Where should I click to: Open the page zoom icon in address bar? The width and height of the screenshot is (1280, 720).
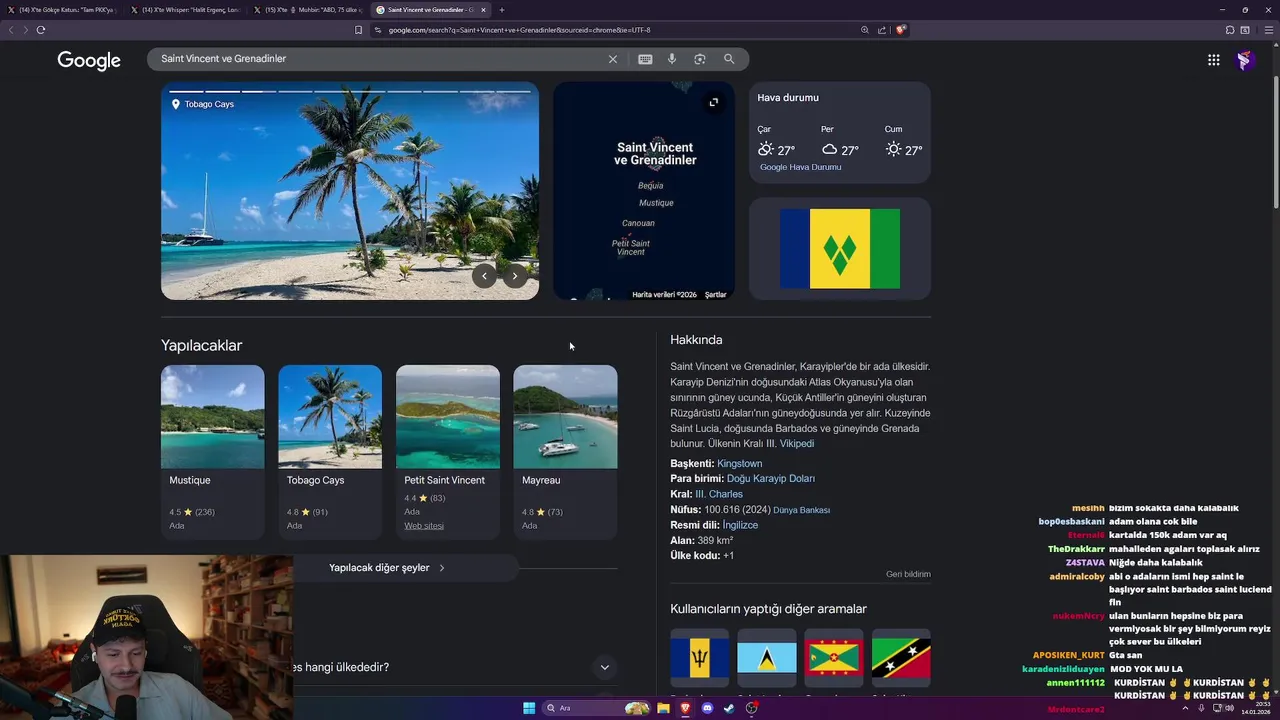click(864, 30)
